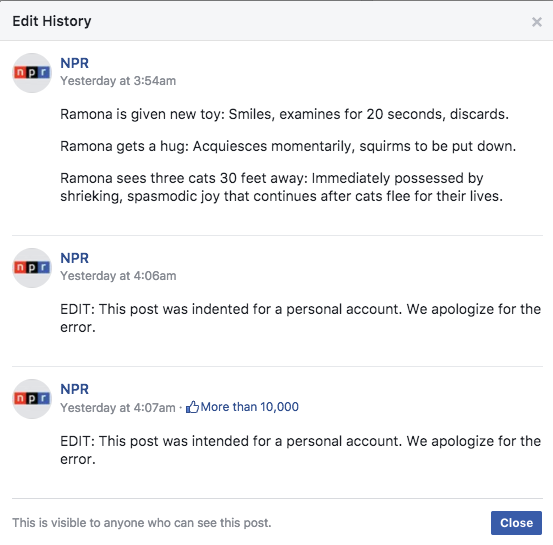Click the 'Ramona sees three cats' paragraph

tap(281, 187)
